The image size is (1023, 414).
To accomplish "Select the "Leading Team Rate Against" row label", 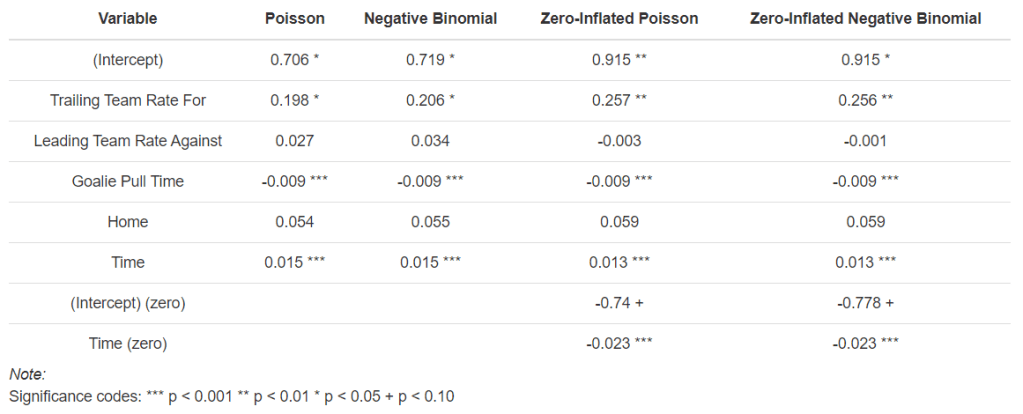I will coord(128,141).
